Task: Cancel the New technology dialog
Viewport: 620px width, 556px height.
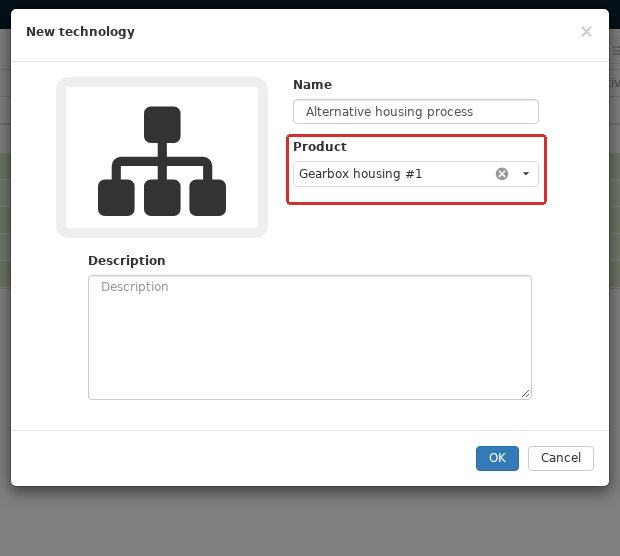Action: point(561,458)
